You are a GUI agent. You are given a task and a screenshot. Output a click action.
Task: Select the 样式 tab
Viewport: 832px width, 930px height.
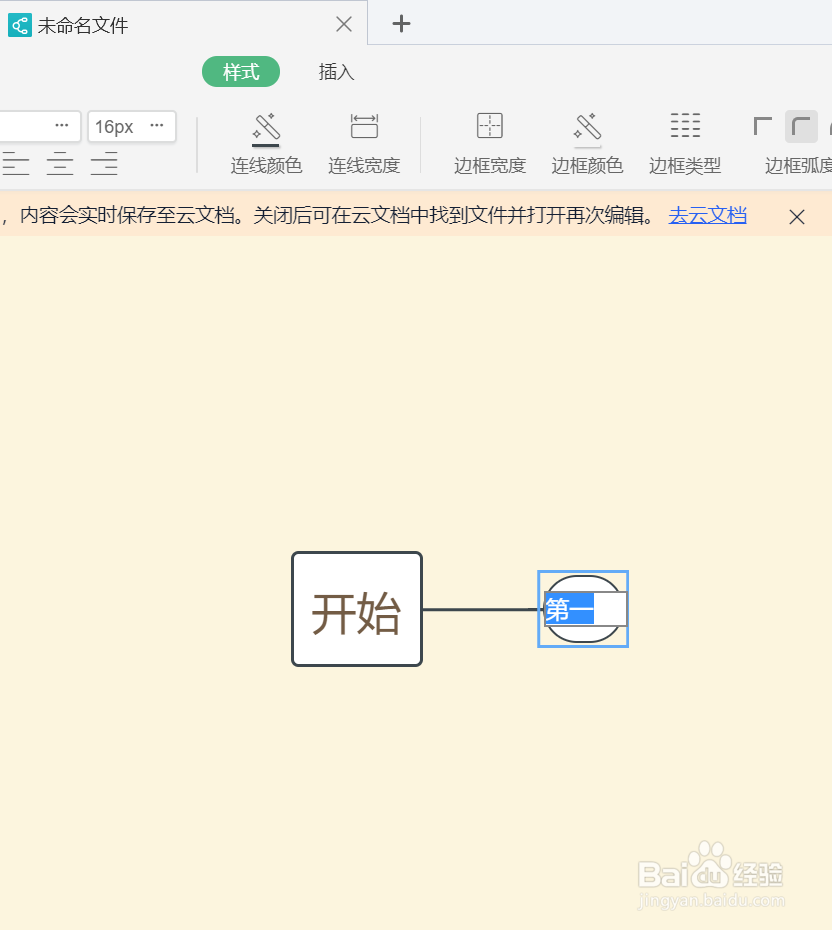241,72
